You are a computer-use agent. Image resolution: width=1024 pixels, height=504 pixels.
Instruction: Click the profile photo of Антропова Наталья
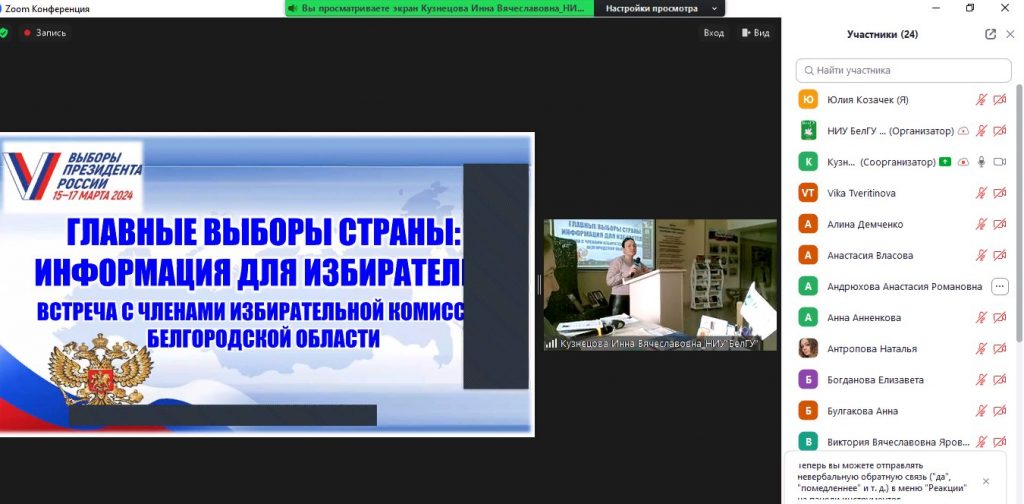[x=808, y=349]
